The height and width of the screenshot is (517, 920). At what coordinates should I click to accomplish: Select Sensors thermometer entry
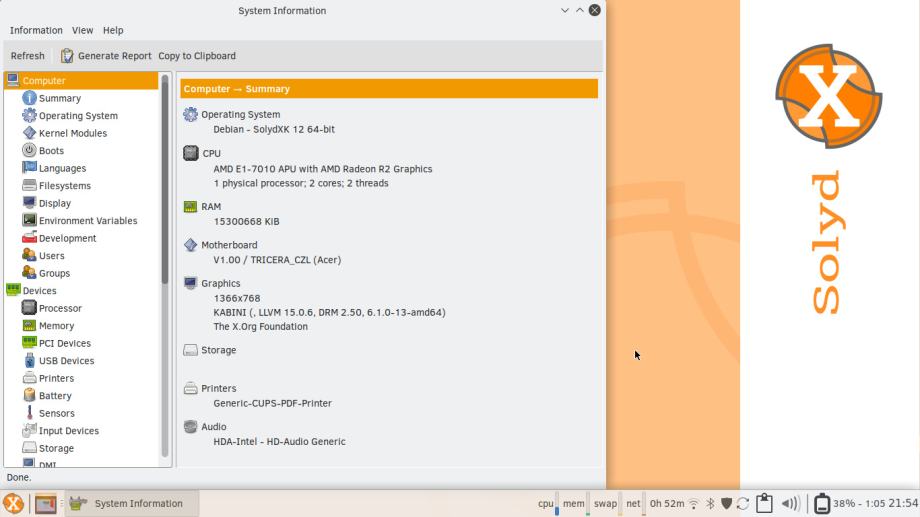(x=49, y=413)
